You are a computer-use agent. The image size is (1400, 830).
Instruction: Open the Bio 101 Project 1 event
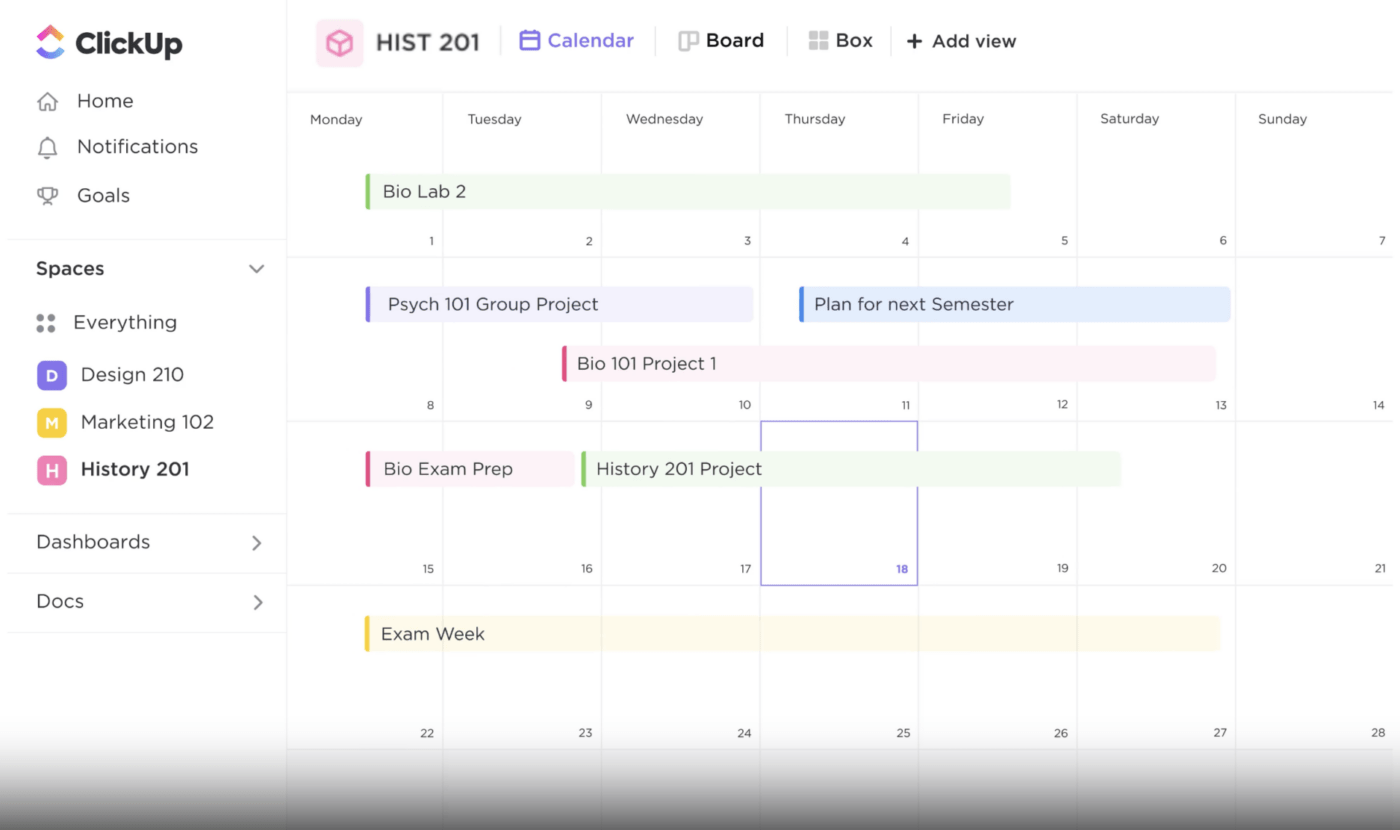coord(889,364)
